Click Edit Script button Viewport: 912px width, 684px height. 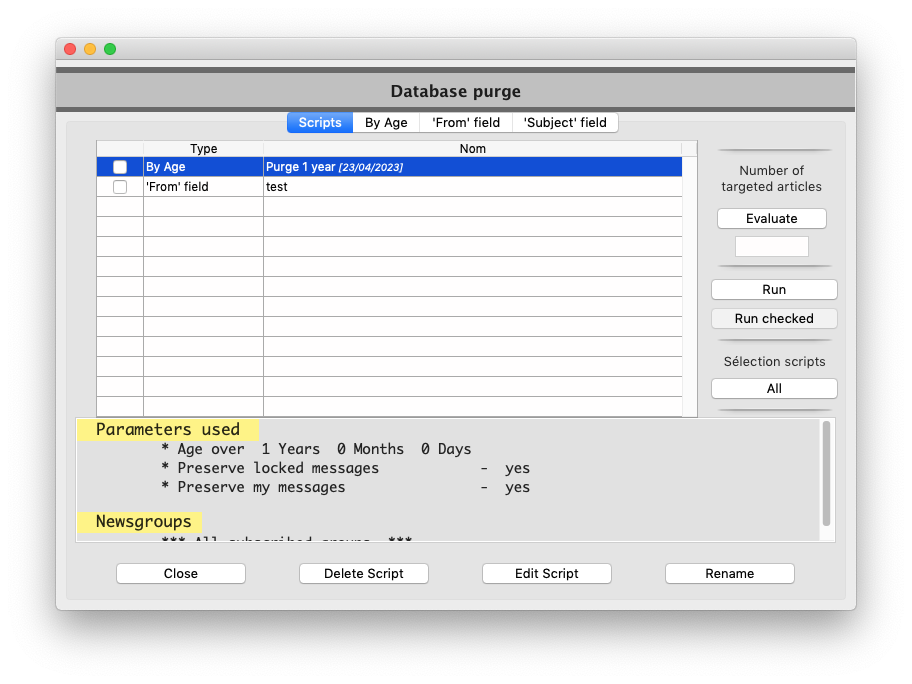click(547, 574)
